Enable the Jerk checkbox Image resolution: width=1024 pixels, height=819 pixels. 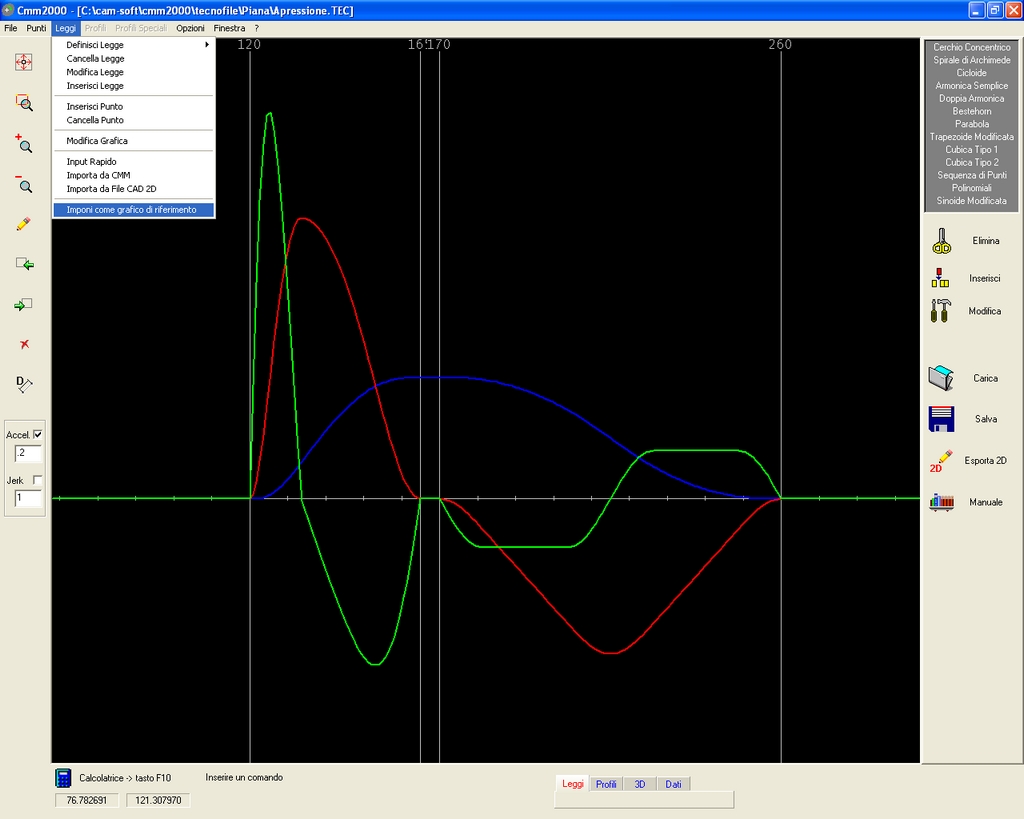pos(38,480)
